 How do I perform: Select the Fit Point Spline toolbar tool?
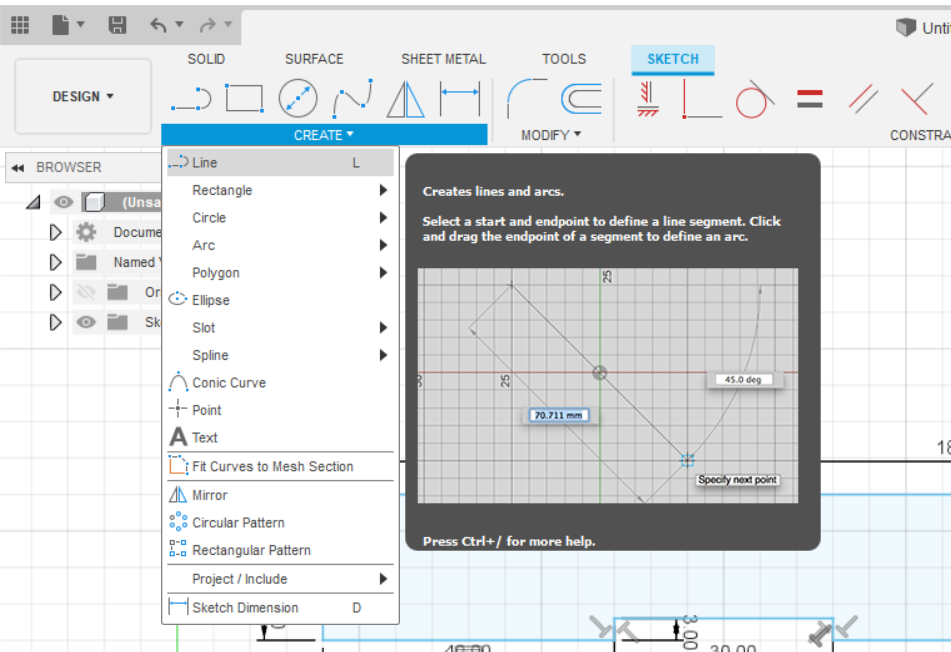coord(352,98)
